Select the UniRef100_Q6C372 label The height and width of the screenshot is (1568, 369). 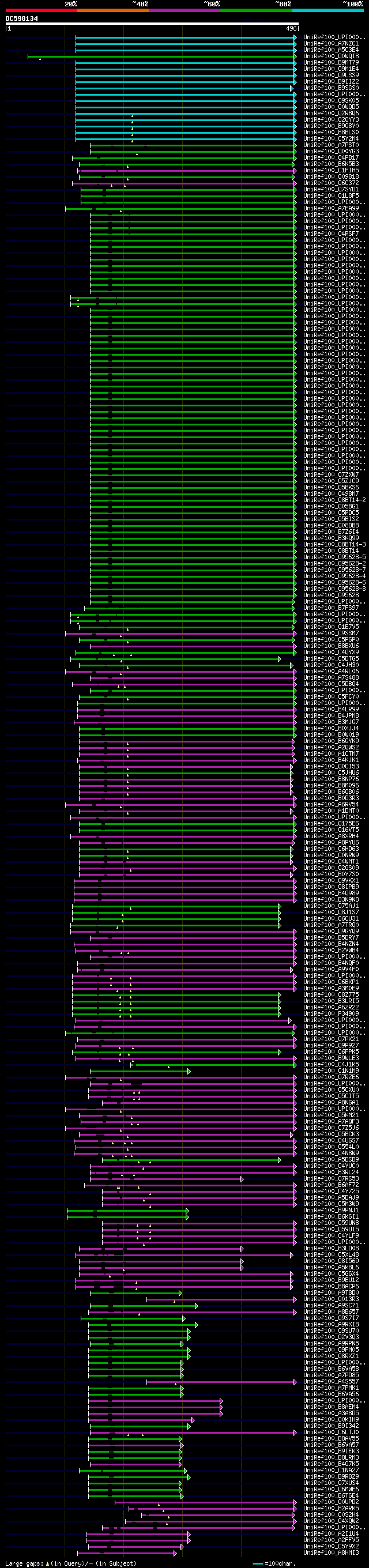[x=332, y=183]
